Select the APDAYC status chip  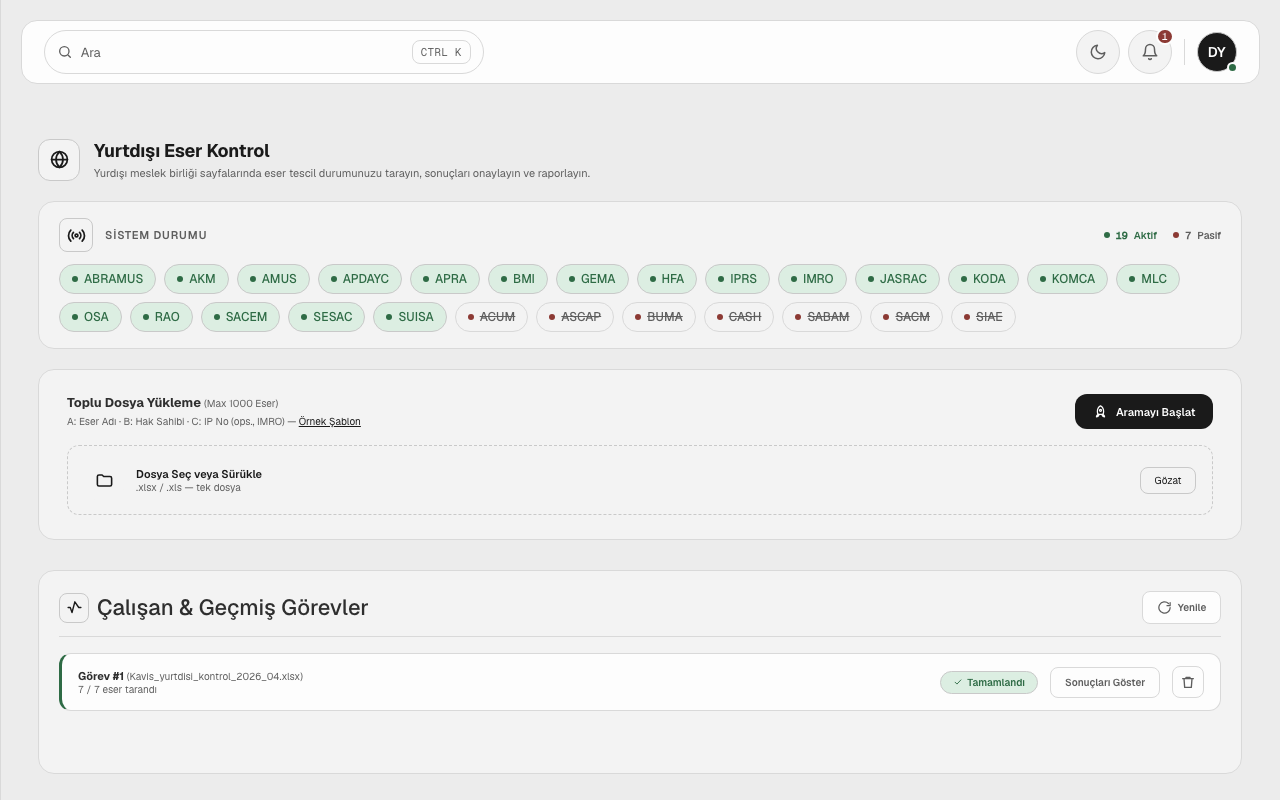[x=360, y=279]
